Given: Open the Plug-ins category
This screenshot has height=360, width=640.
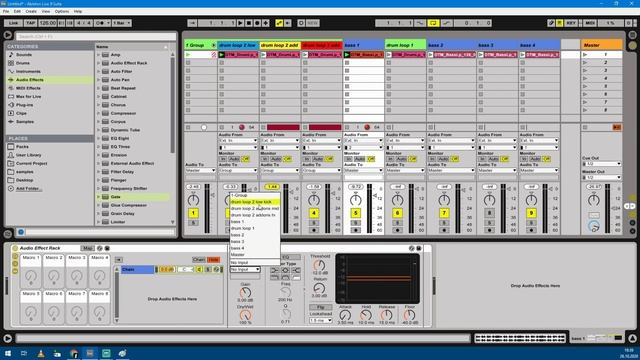Looking at the screenshot, I should click(x=24, y=105).
